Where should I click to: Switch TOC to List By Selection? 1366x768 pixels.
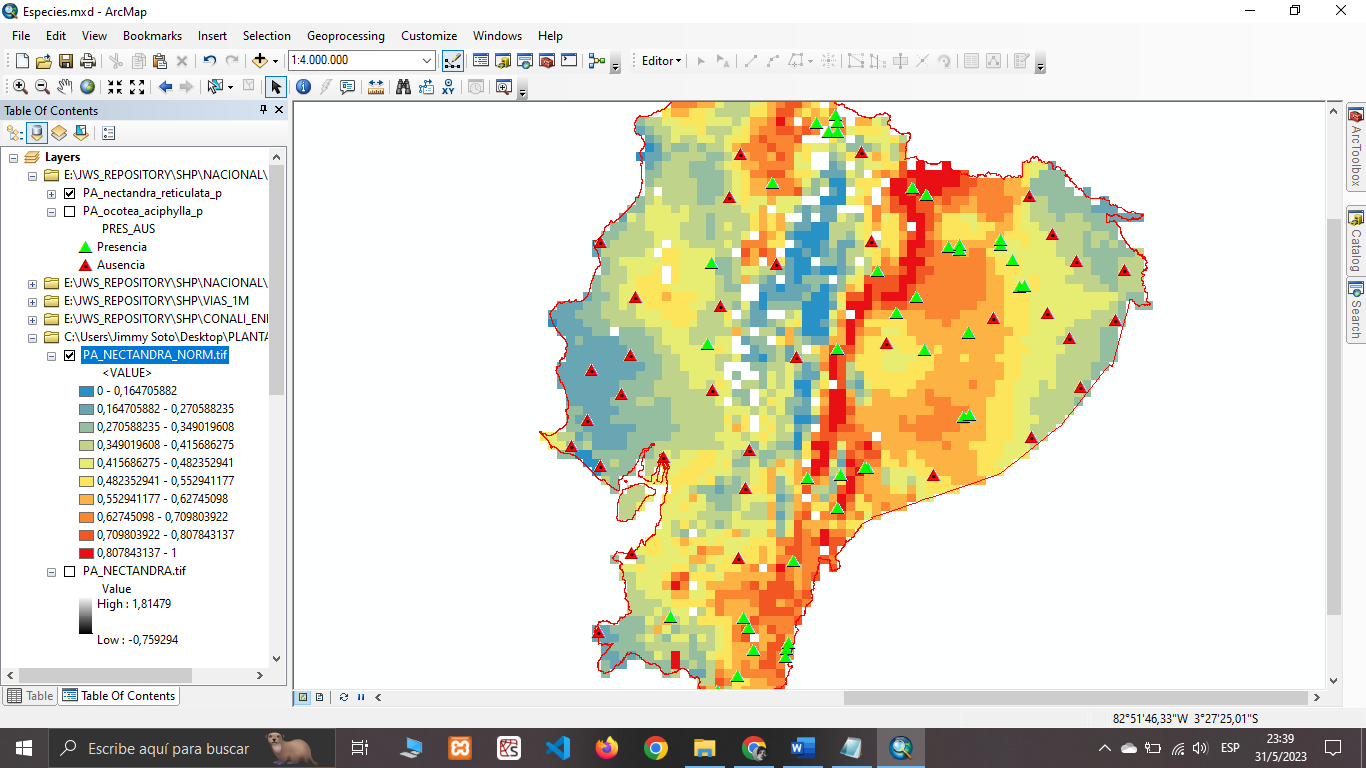pyautogui.click(x=81, y=132)
